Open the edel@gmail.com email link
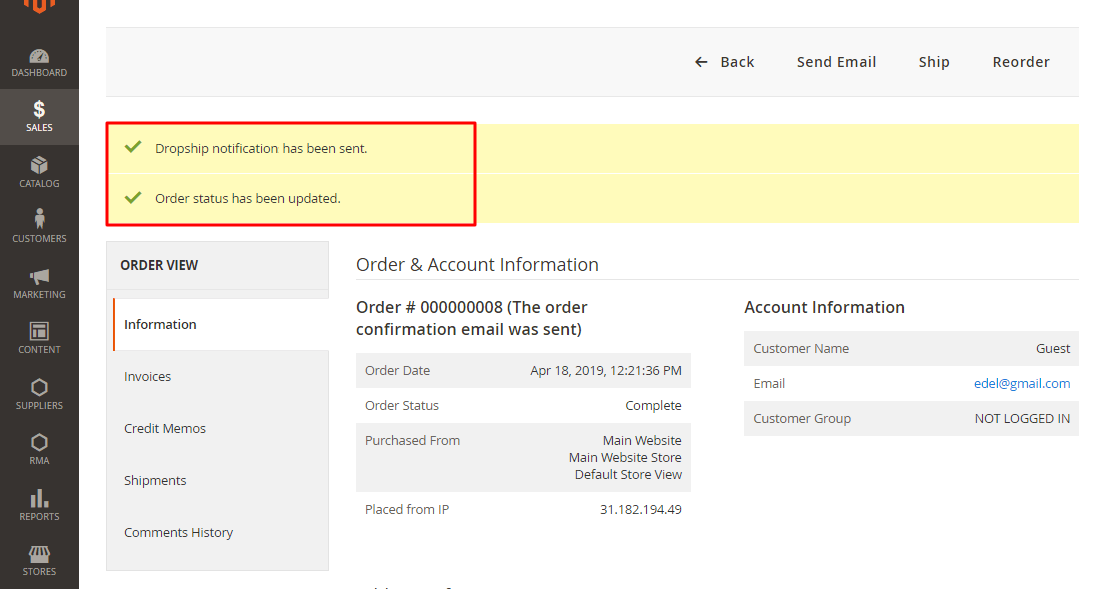 1021,383
